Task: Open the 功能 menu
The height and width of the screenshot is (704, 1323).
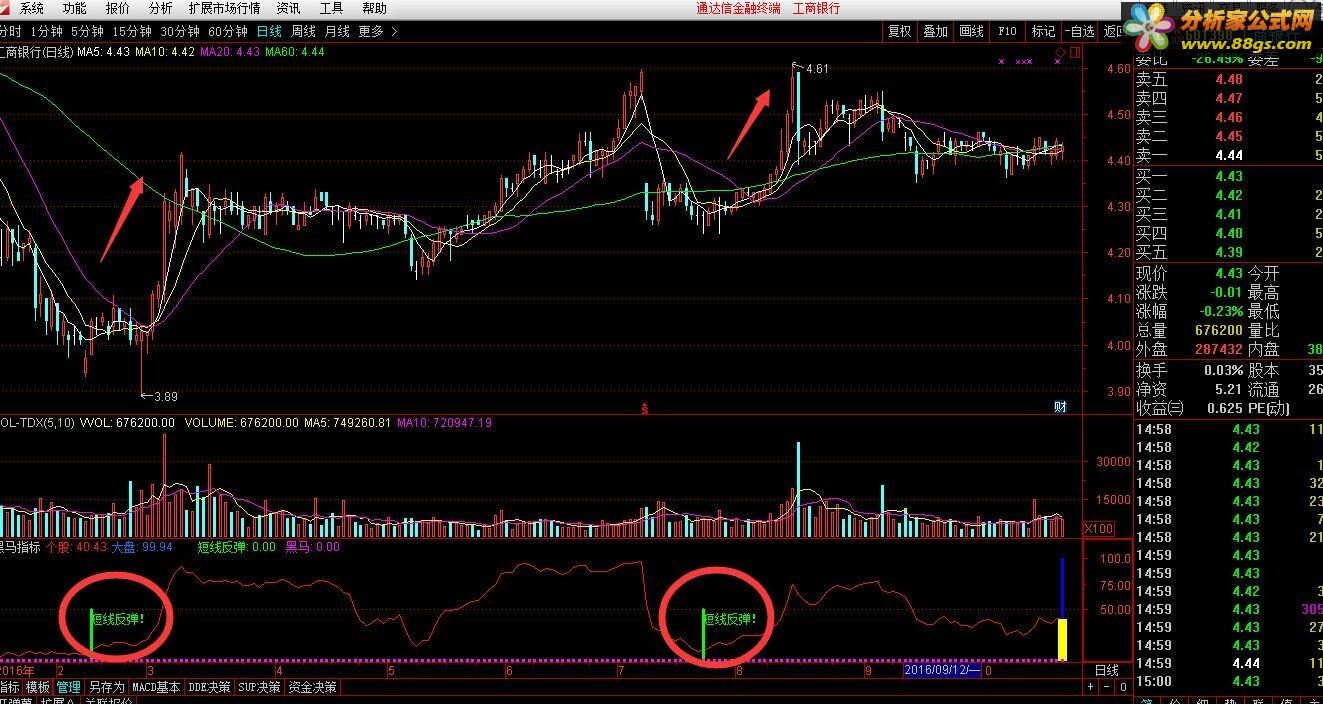Action: [x=75, y=8]
